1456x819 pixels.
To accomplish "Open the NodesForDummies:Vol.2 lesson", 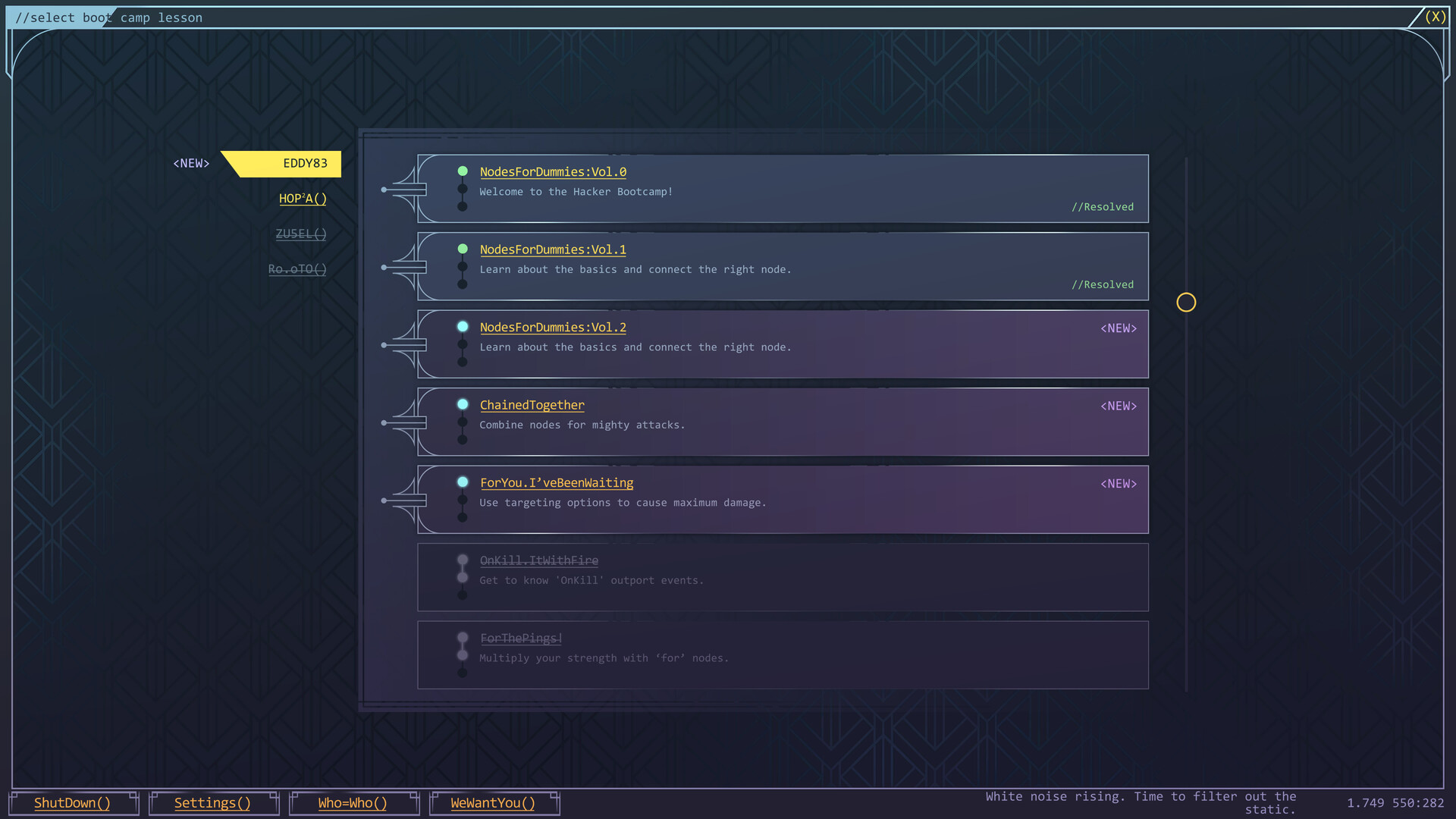I will (x=553, y=327).
